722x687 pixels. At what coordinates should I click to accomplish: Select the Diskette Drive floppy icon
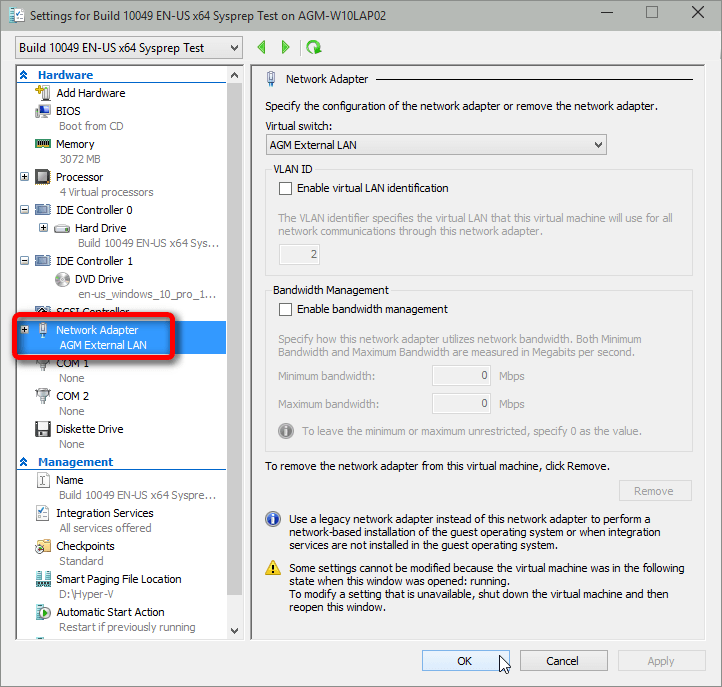[43, 429]
